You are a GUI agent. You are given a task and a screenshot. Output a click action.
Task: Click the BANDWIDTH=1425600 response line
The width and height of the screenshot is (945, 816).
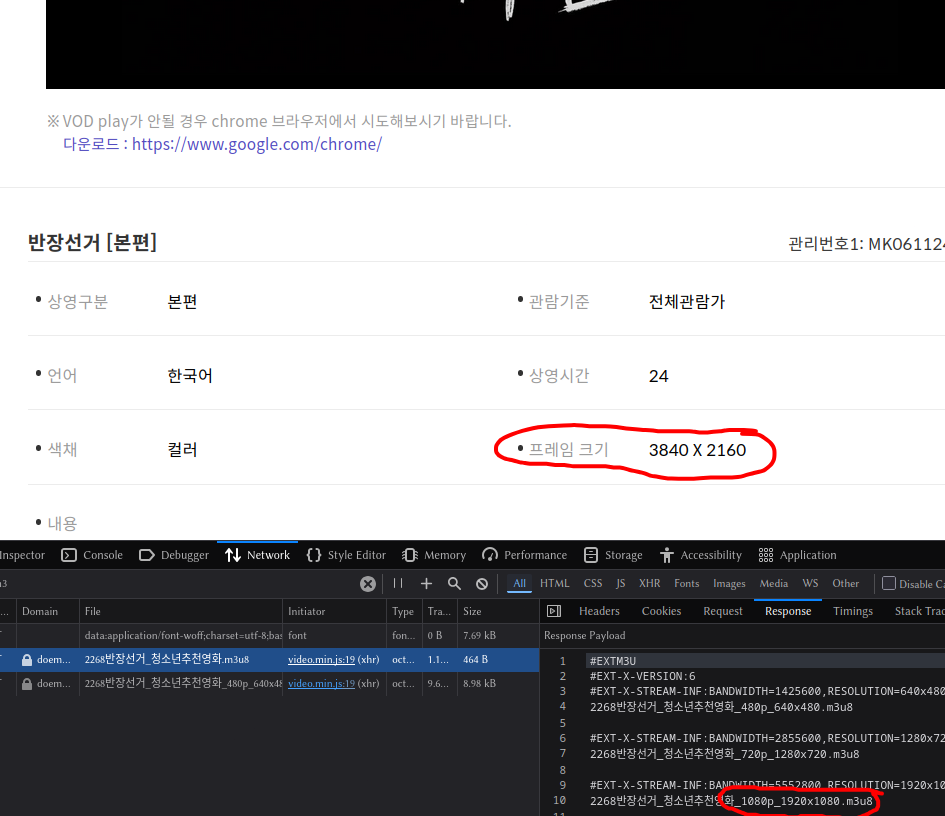tap(767, 691)
